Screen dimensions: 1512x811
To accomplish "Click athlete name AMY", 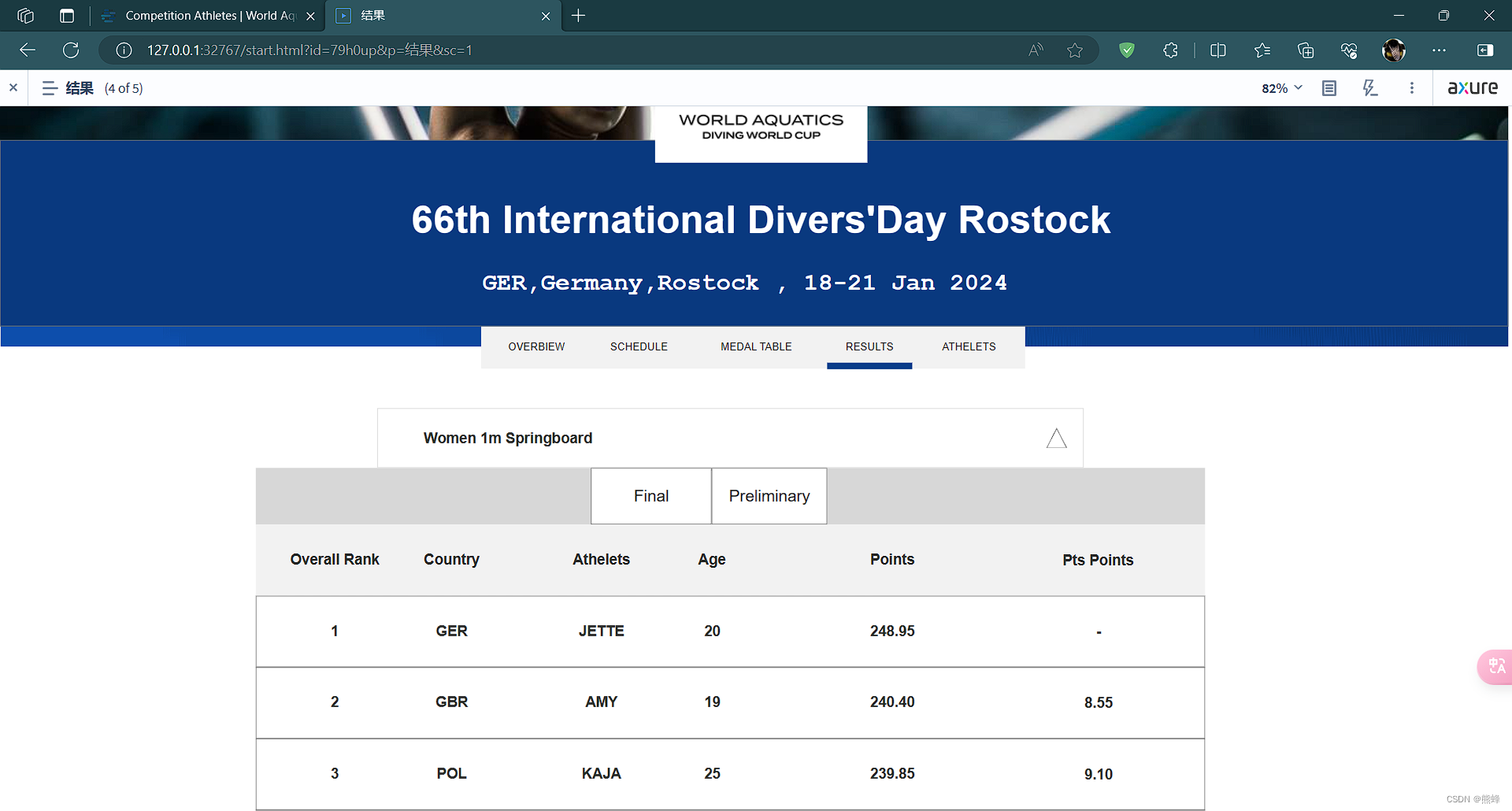I will point(602,702).
